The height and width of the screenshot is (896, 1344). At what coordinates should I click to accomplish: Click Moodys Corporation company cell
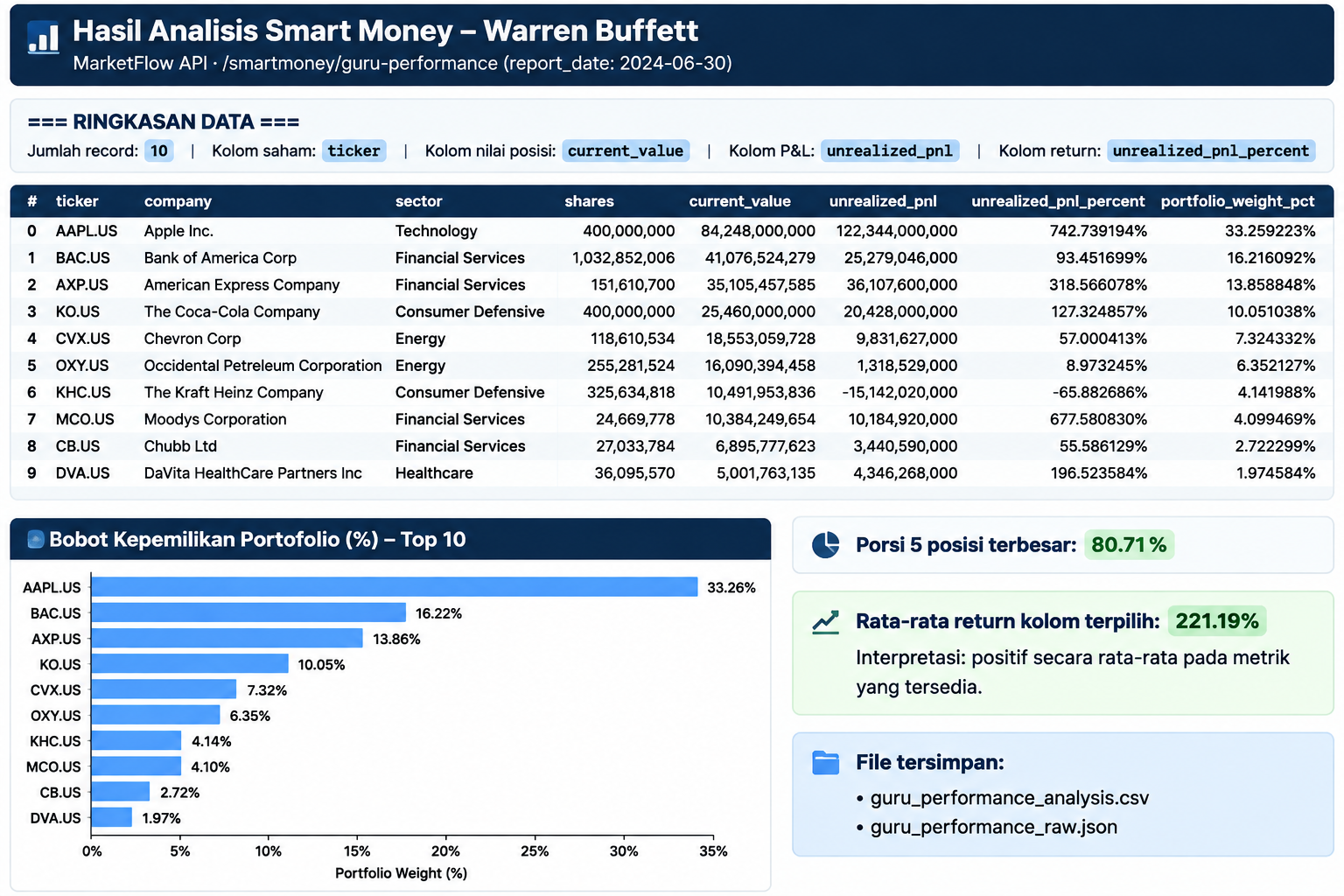[215, 420]
